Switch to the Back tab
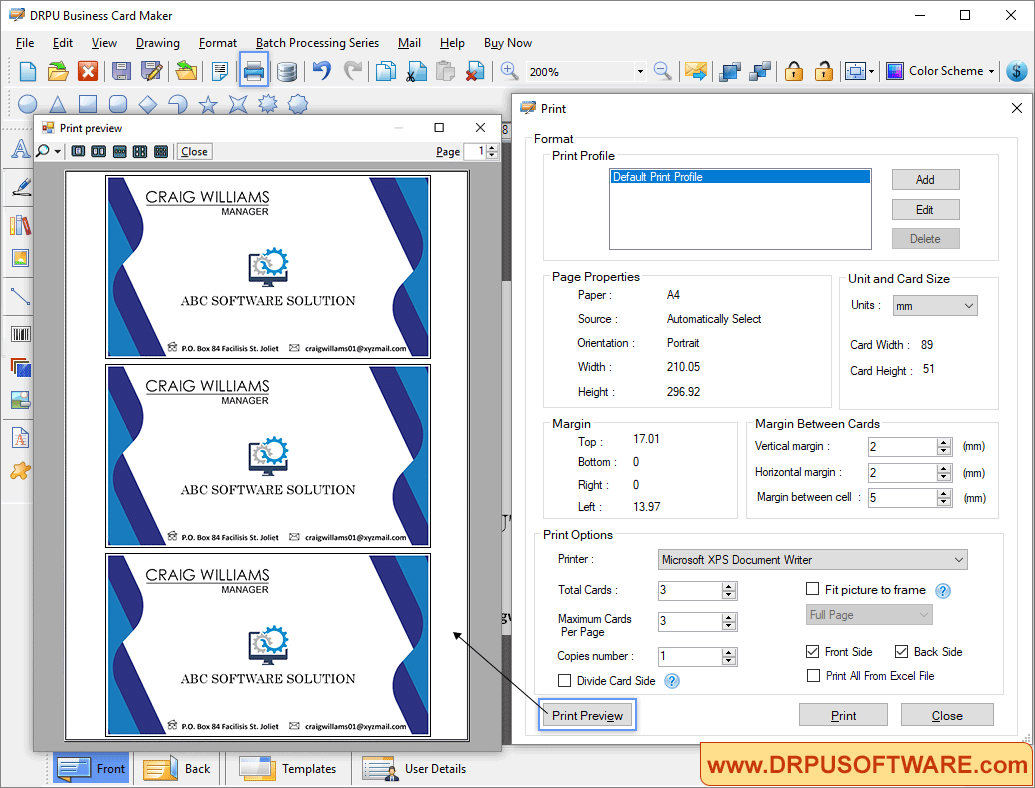The height and width of the screenshot is (788, 1035). pyautogui.click(x=178, y=769)
